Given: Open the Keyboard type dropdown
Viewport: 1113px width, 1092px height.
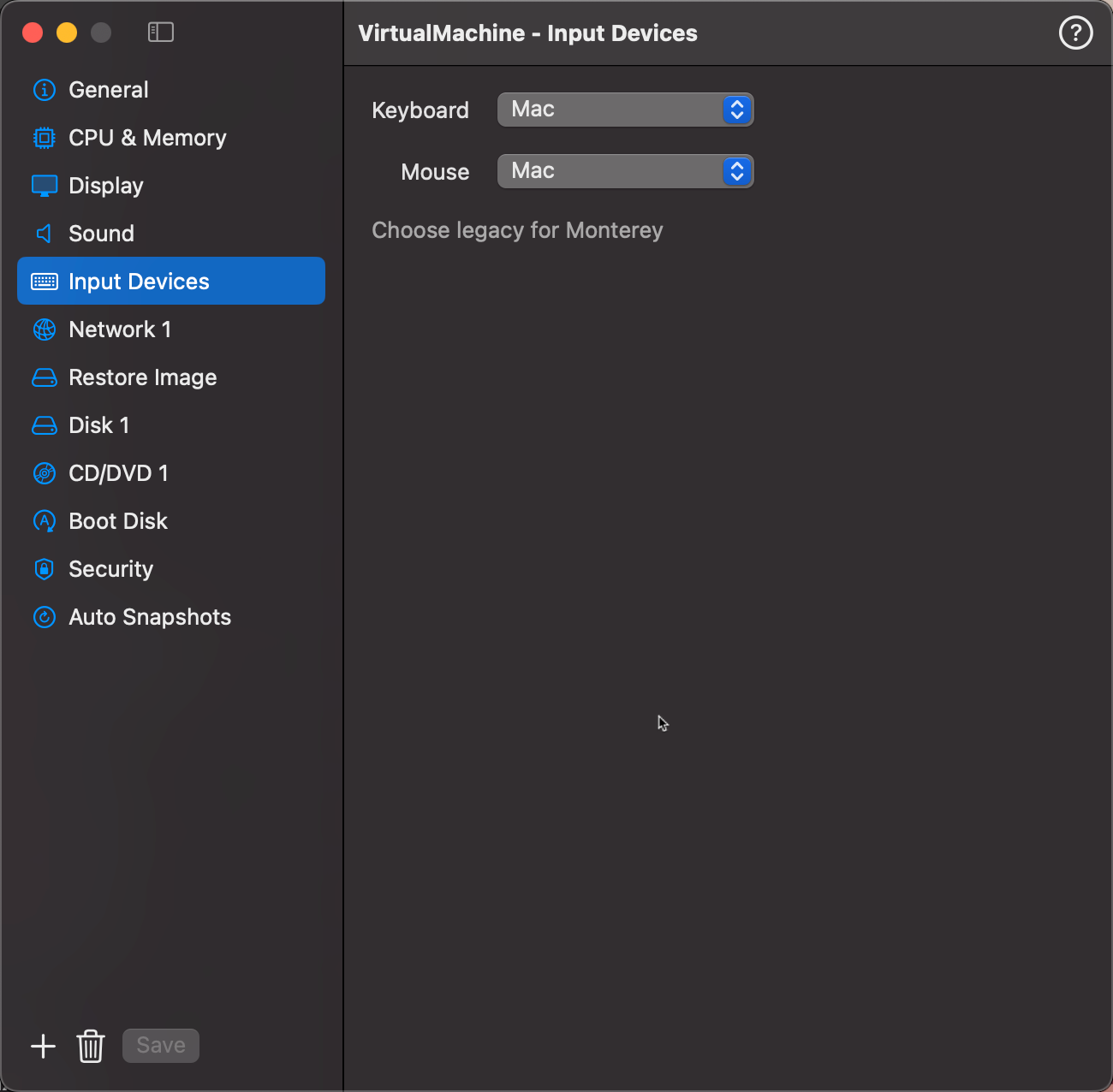Looking at the screenshot, I should 625,110.
